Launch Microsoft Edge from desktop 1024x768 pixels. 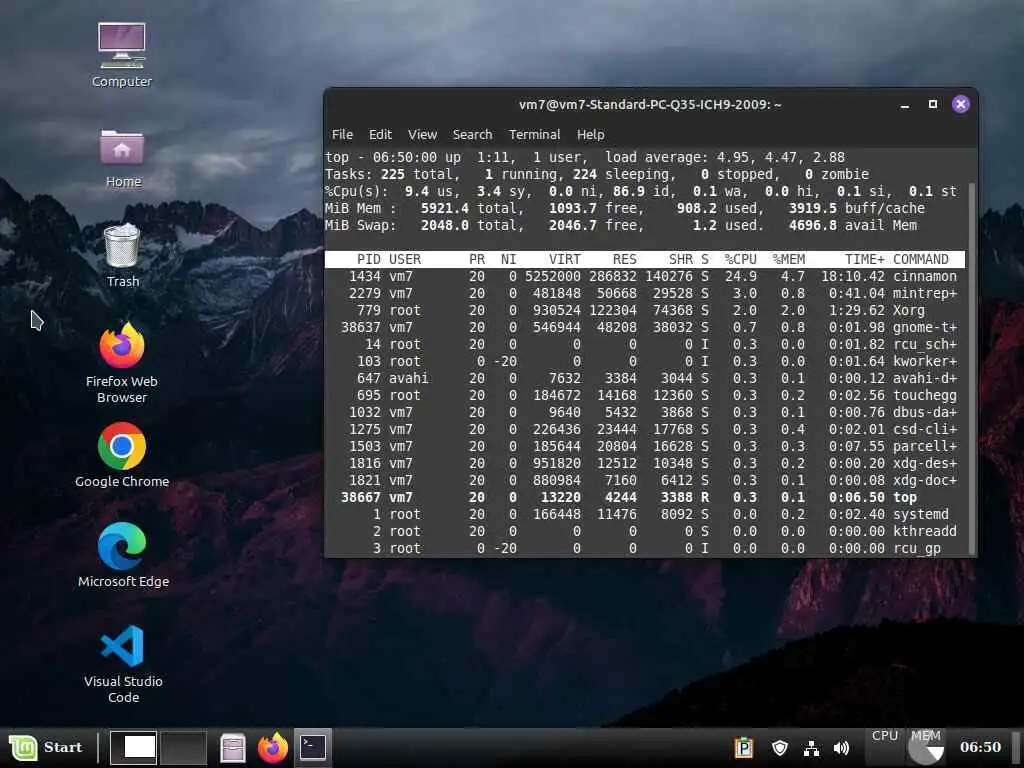point(122,555)
